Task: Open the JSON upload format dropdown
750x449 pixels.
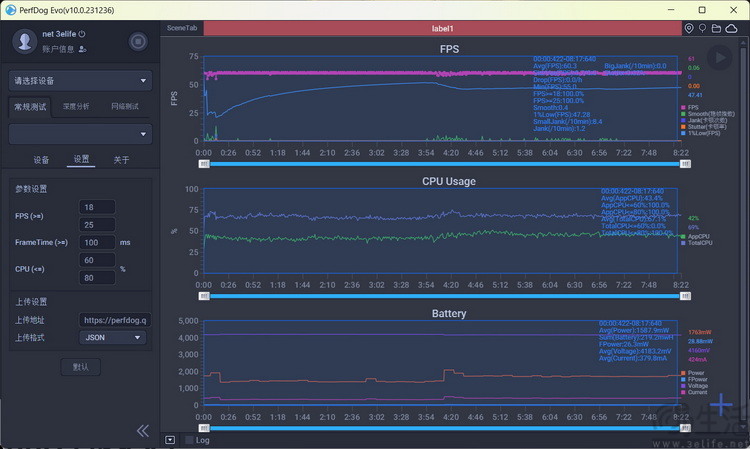Action: (112, 338)
